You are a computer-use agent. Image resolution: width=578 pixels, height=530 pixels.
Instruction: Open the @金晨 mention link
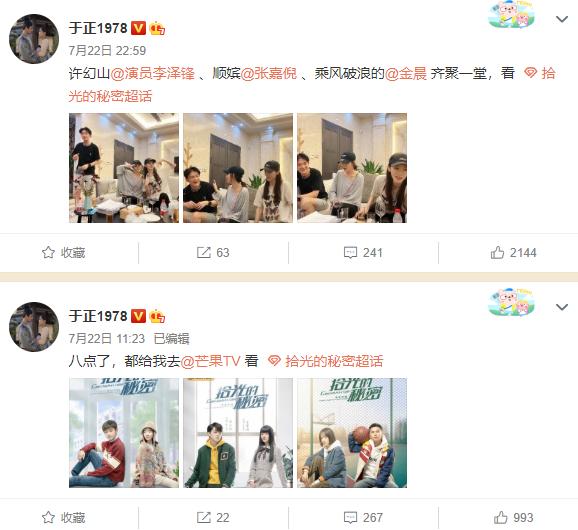coord(406,73)
